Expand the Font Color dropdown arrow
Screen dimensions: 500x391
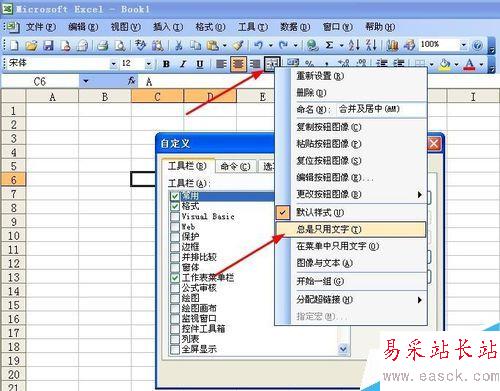[481, 64]
